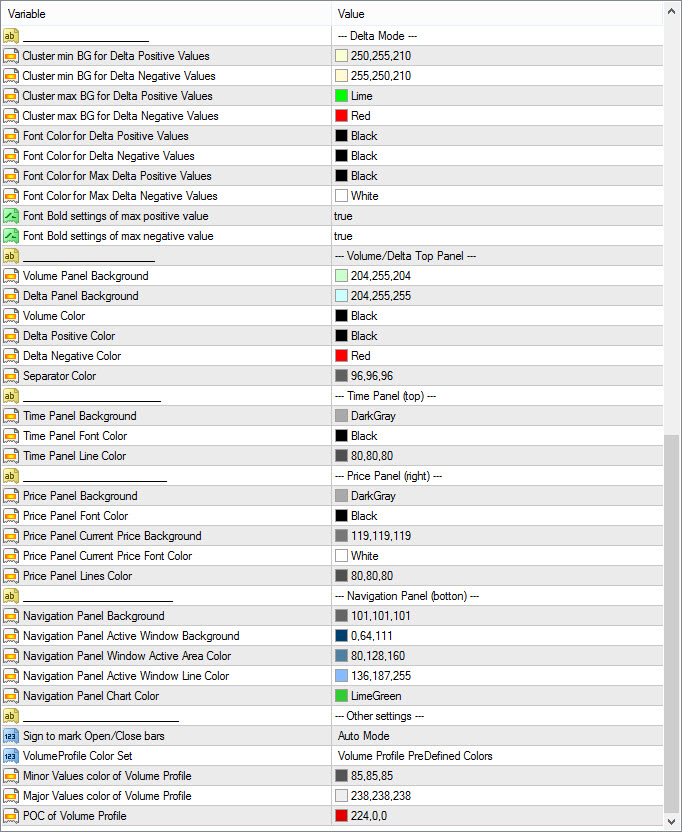The width and height of the screenshot is (682, 832).
Task: Click the 'ab' icon in the Delta Mode separator row
Action: pos(10,36)
